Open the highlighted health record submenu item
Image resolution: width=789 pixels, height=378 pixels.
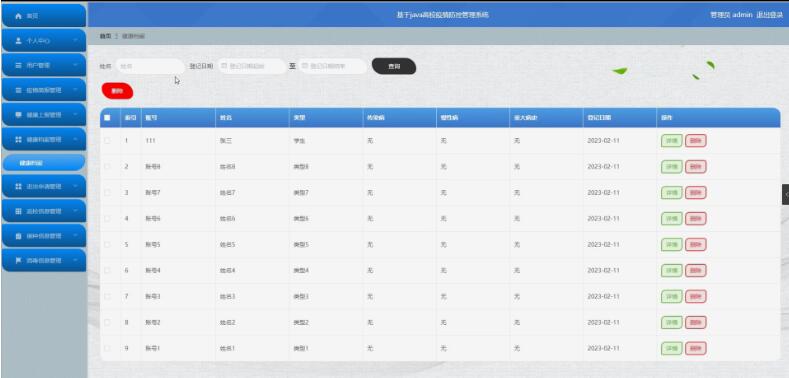[44, 163]
